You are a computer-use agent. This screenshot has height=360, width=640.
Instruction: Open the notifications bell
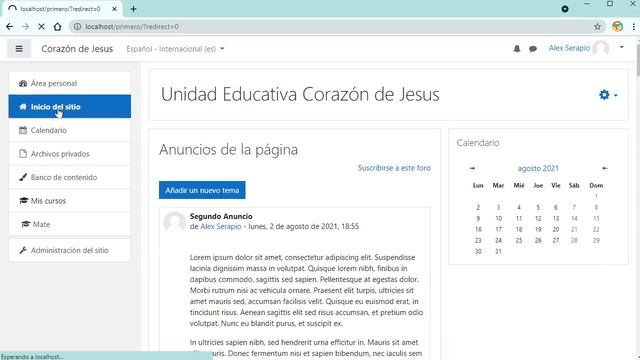pyautogui.click(x=517, y=49)
